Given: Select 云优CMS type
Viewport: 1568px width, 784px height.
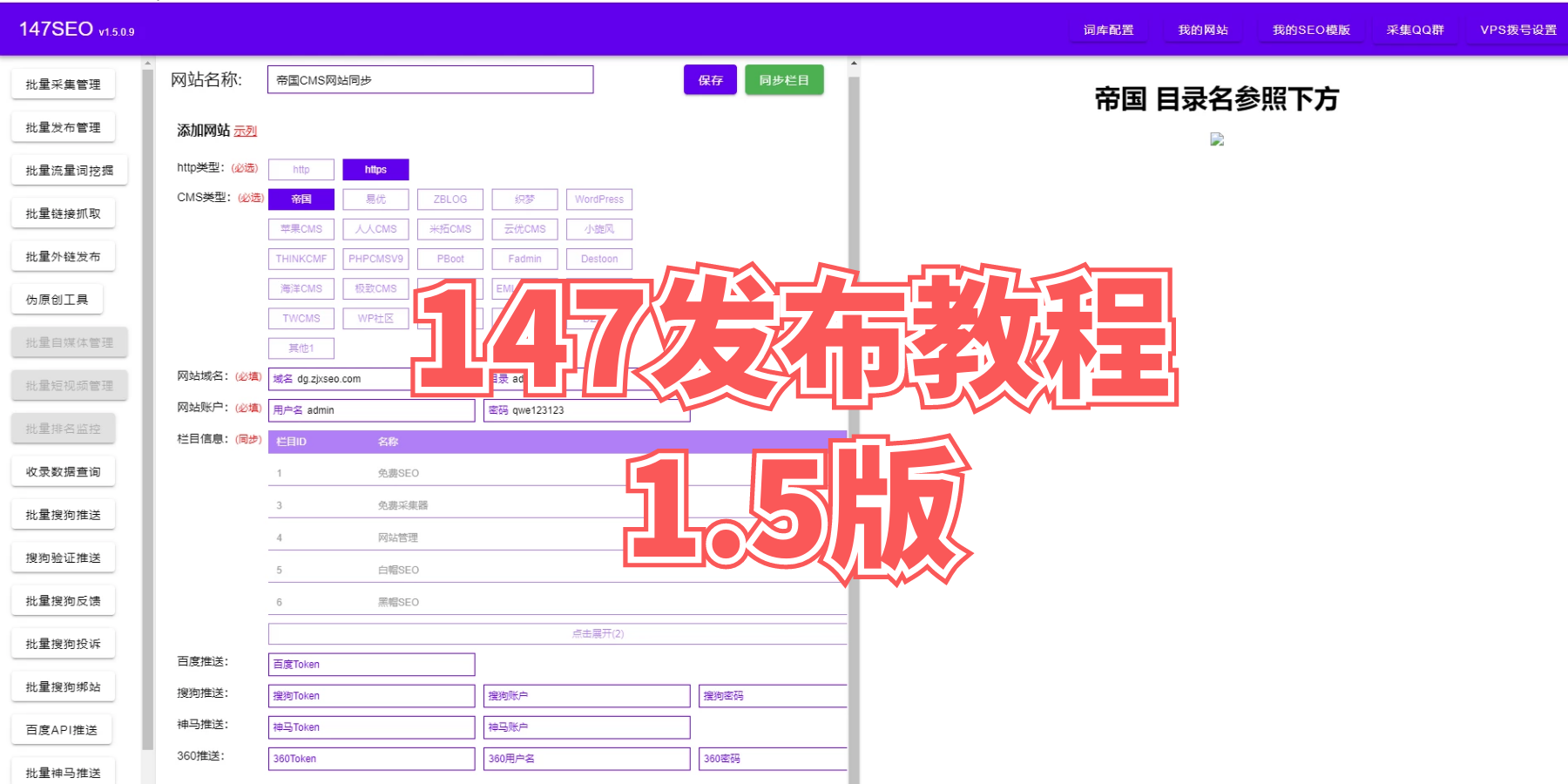Looking at the screenshot, I should tap(524, 229).
